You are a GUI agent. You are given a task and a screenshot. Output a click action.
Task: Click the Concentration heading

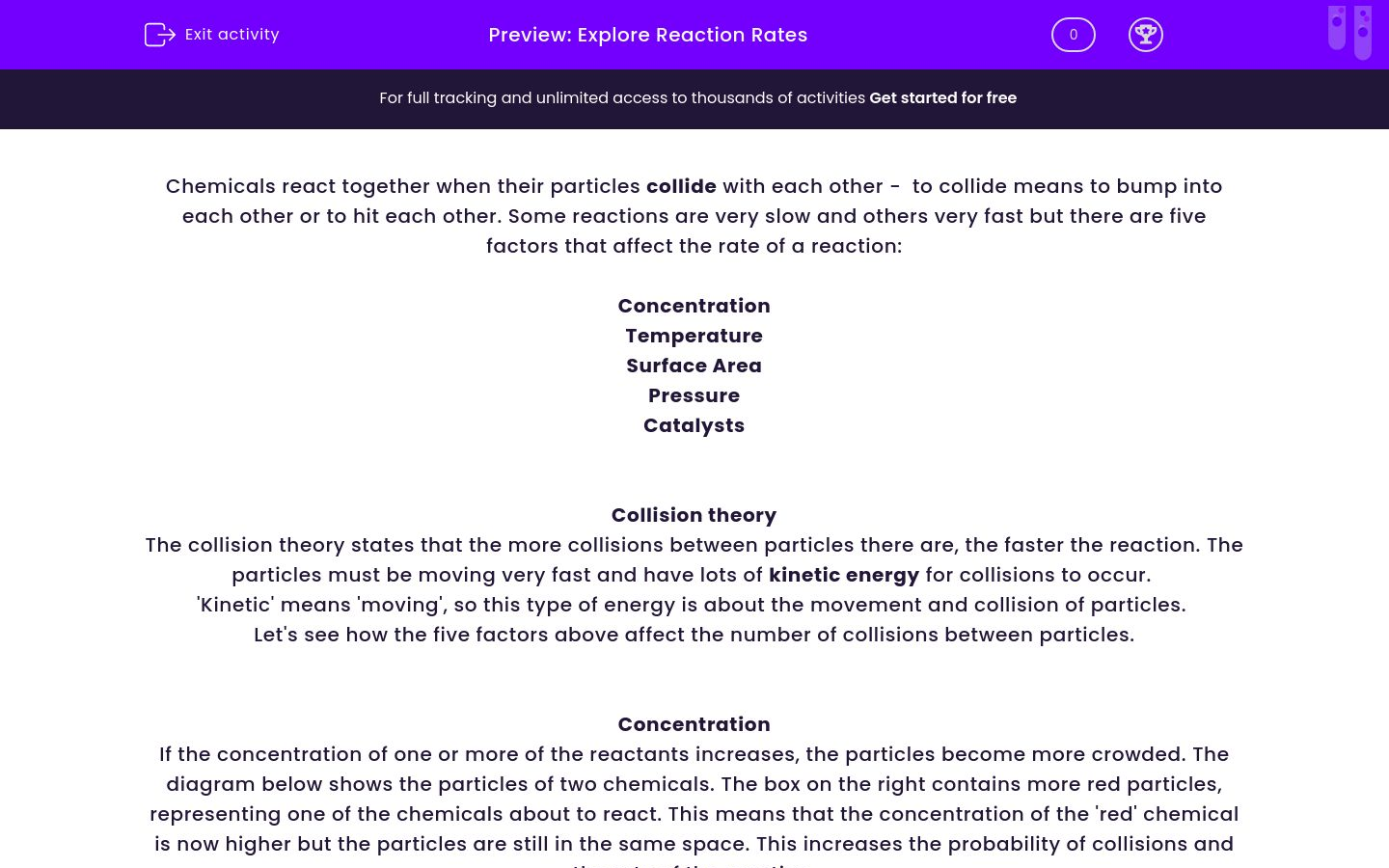point(694,724)
